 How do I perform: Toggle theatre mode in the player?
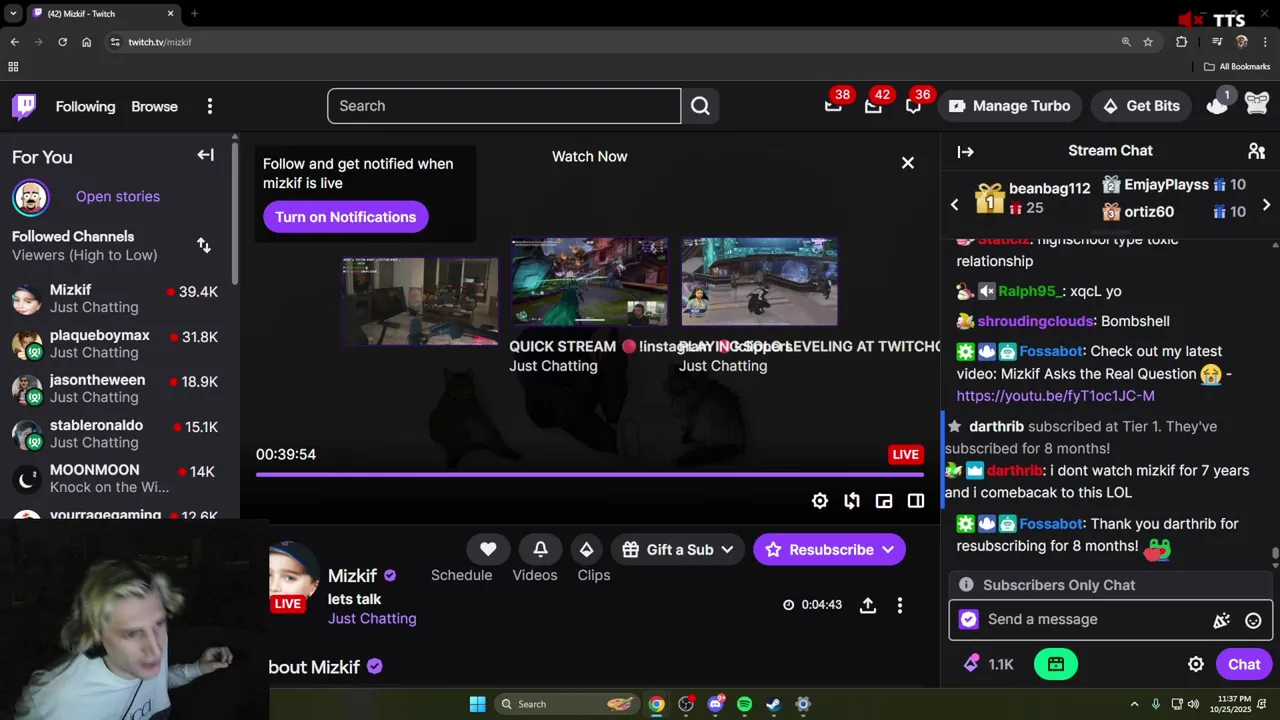tap(916, 501)
